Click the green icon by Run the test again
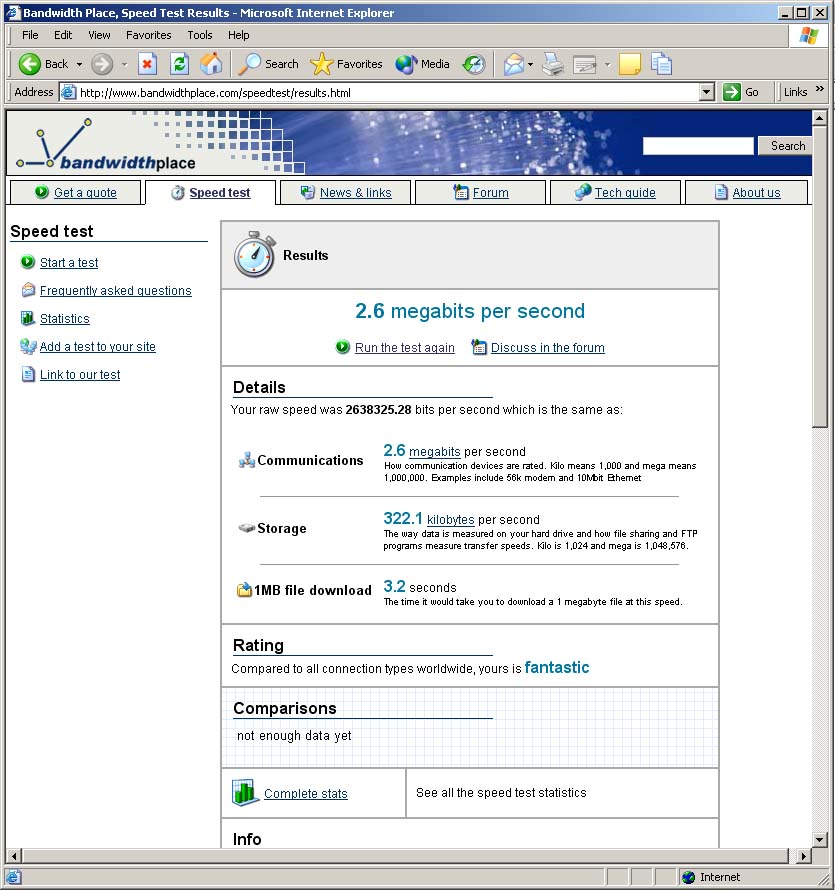 point(342,346)
